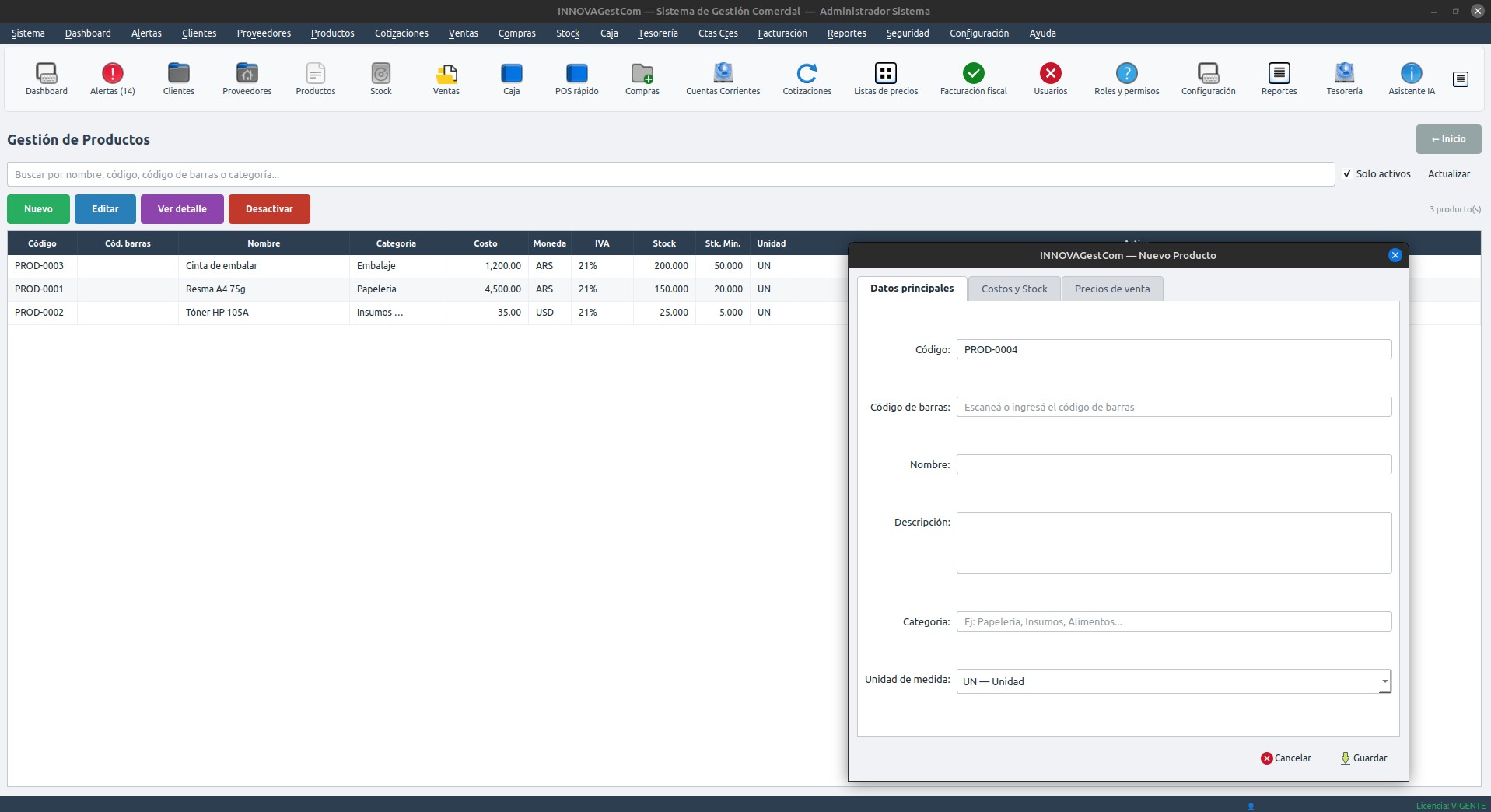Click the Cotizaciones refresh icon

807,74
